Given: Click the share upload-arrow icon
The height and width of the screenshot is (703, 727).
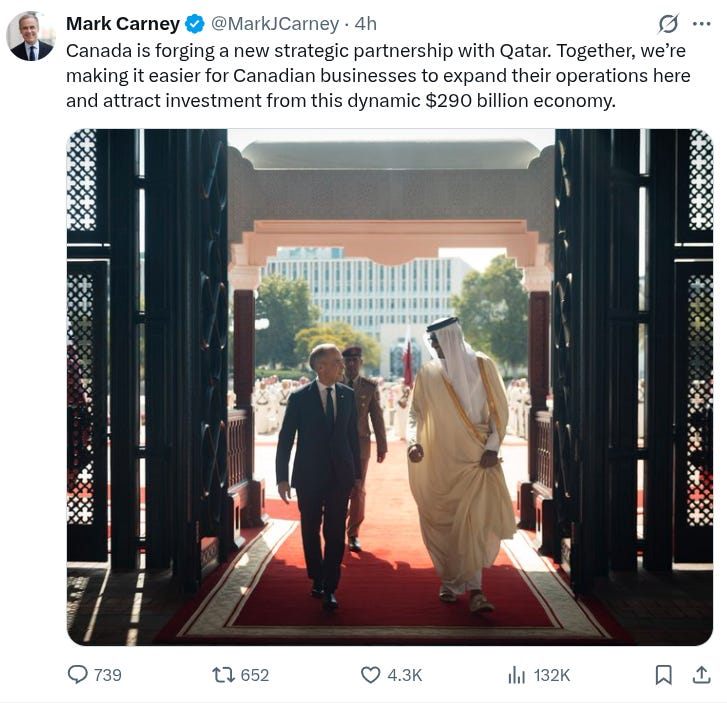Looking at the screenshot, I should coord(701,675).
